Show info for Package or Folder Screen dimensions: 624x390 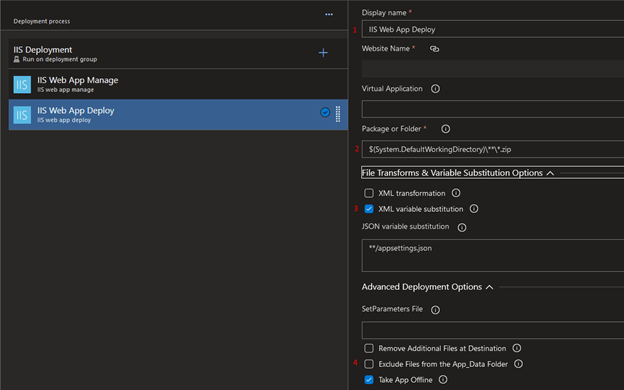[446, 129]
